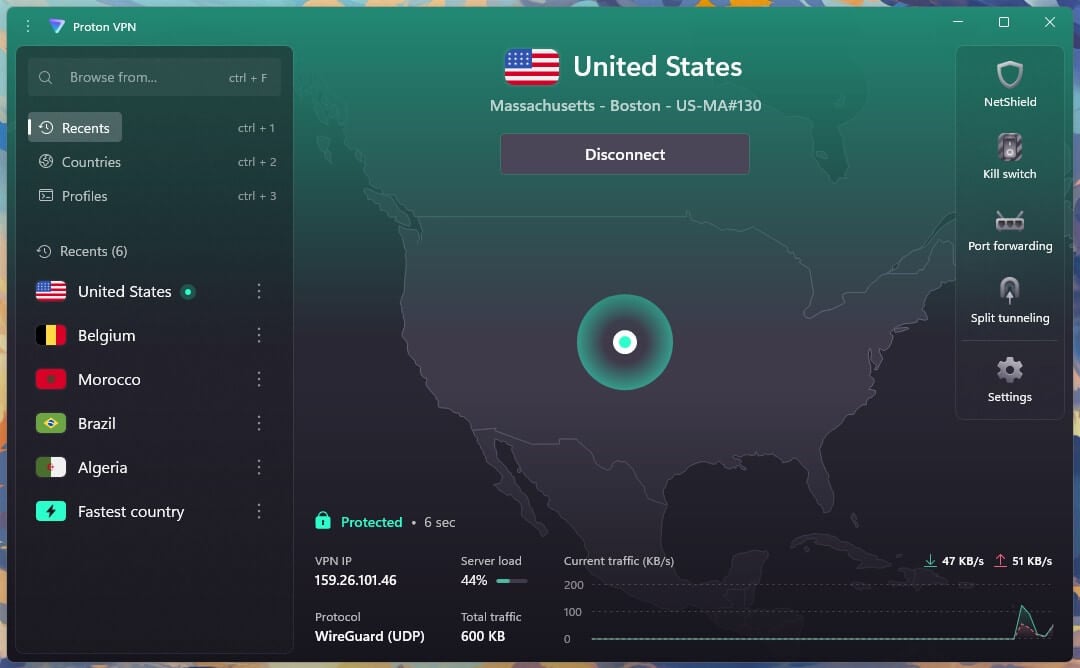This screenshot has height=668, width=1080.
Task: Click the Disconnect button
Action: click(625, 154)
